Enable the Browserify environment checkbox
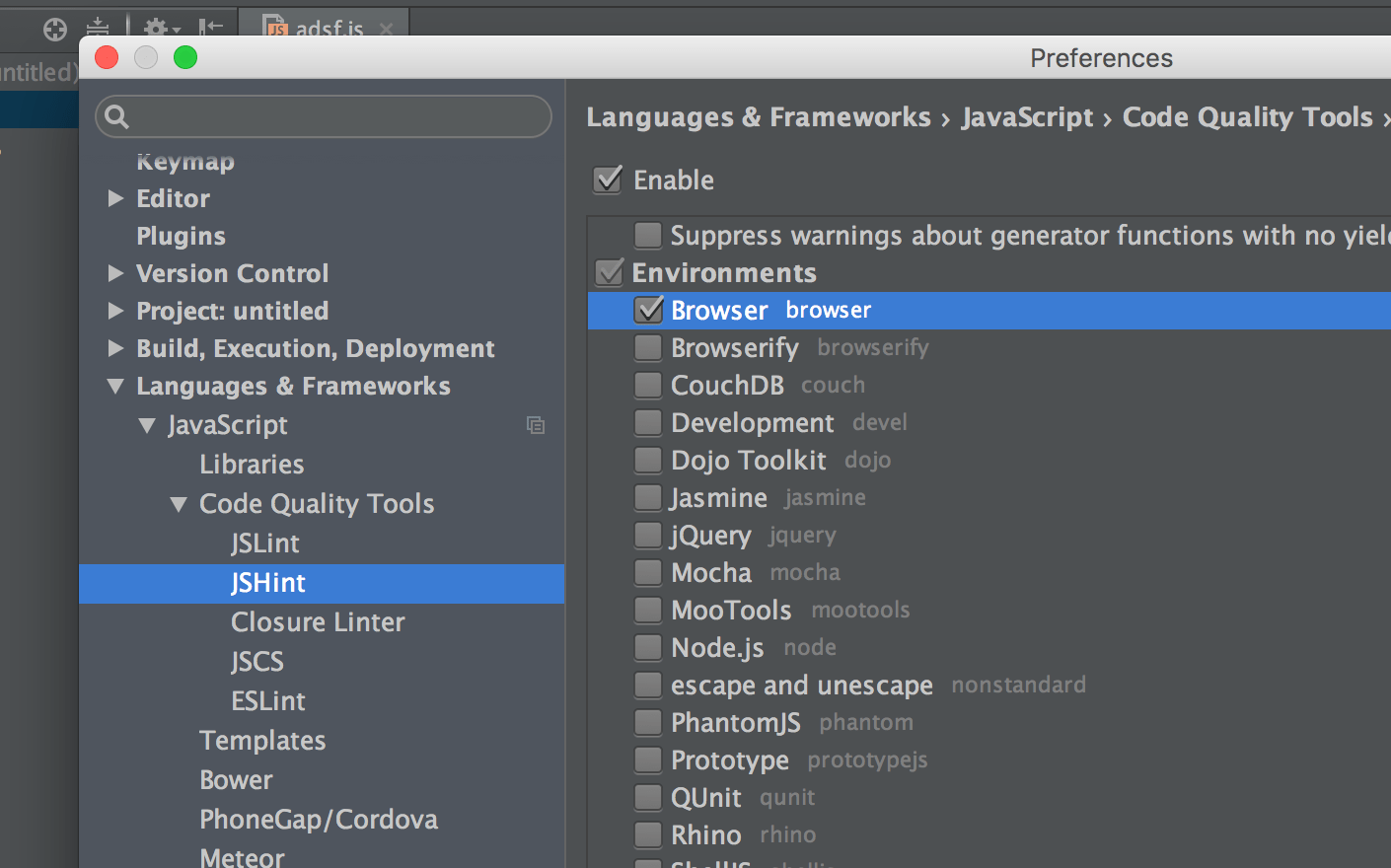 [x=648, y=347]
